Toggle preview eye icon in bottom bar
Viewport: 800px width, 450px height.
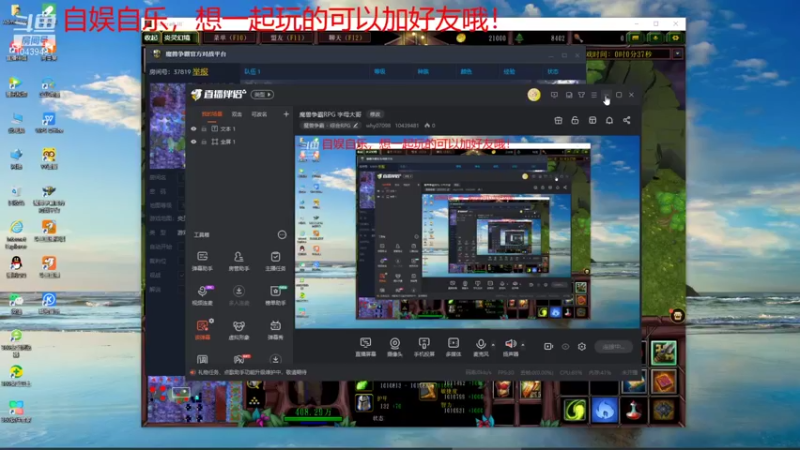(565, 346)
